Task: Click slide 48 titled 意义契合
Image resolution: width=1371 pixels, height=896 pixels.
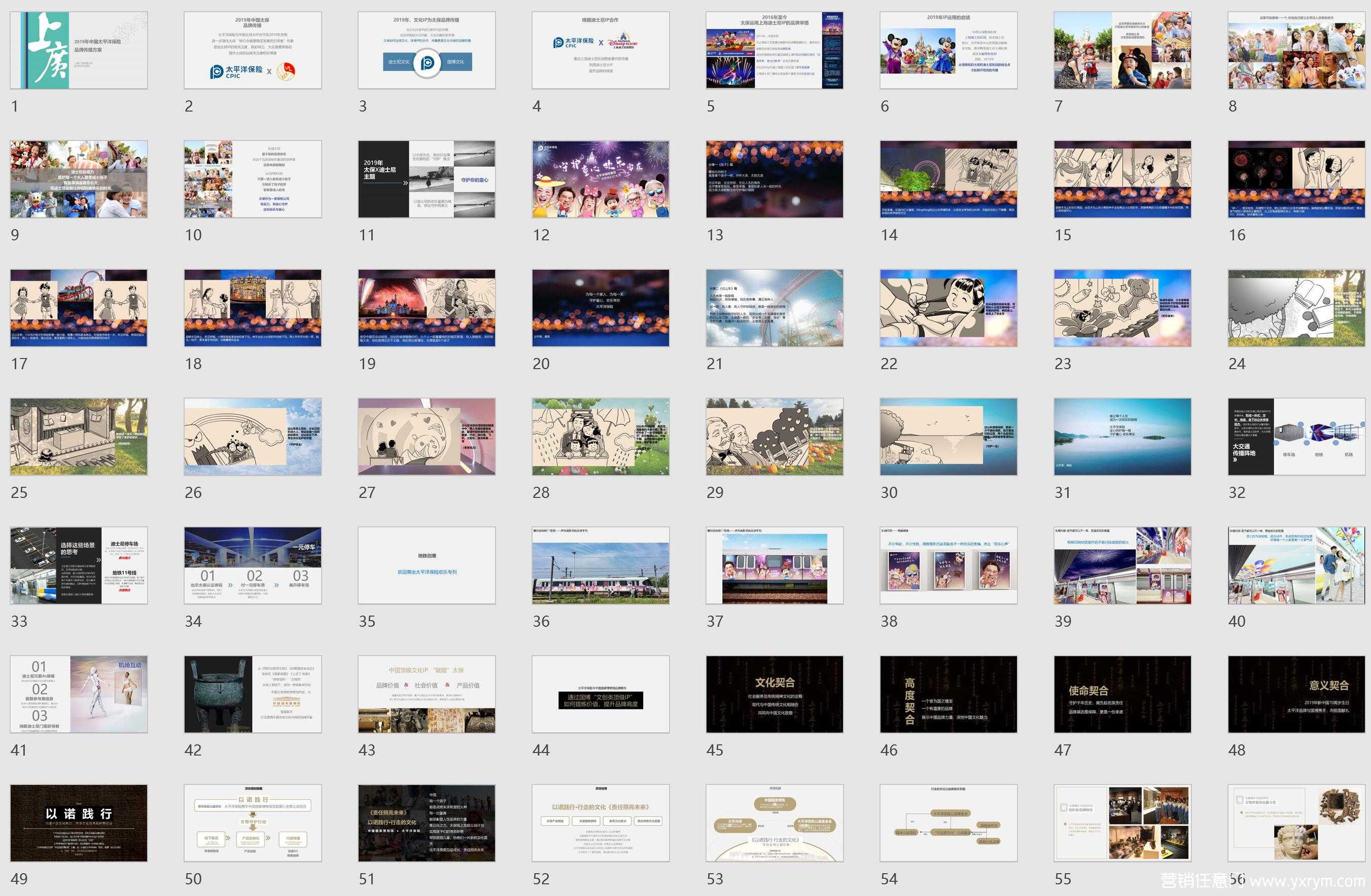Action: coord(1296,695)
